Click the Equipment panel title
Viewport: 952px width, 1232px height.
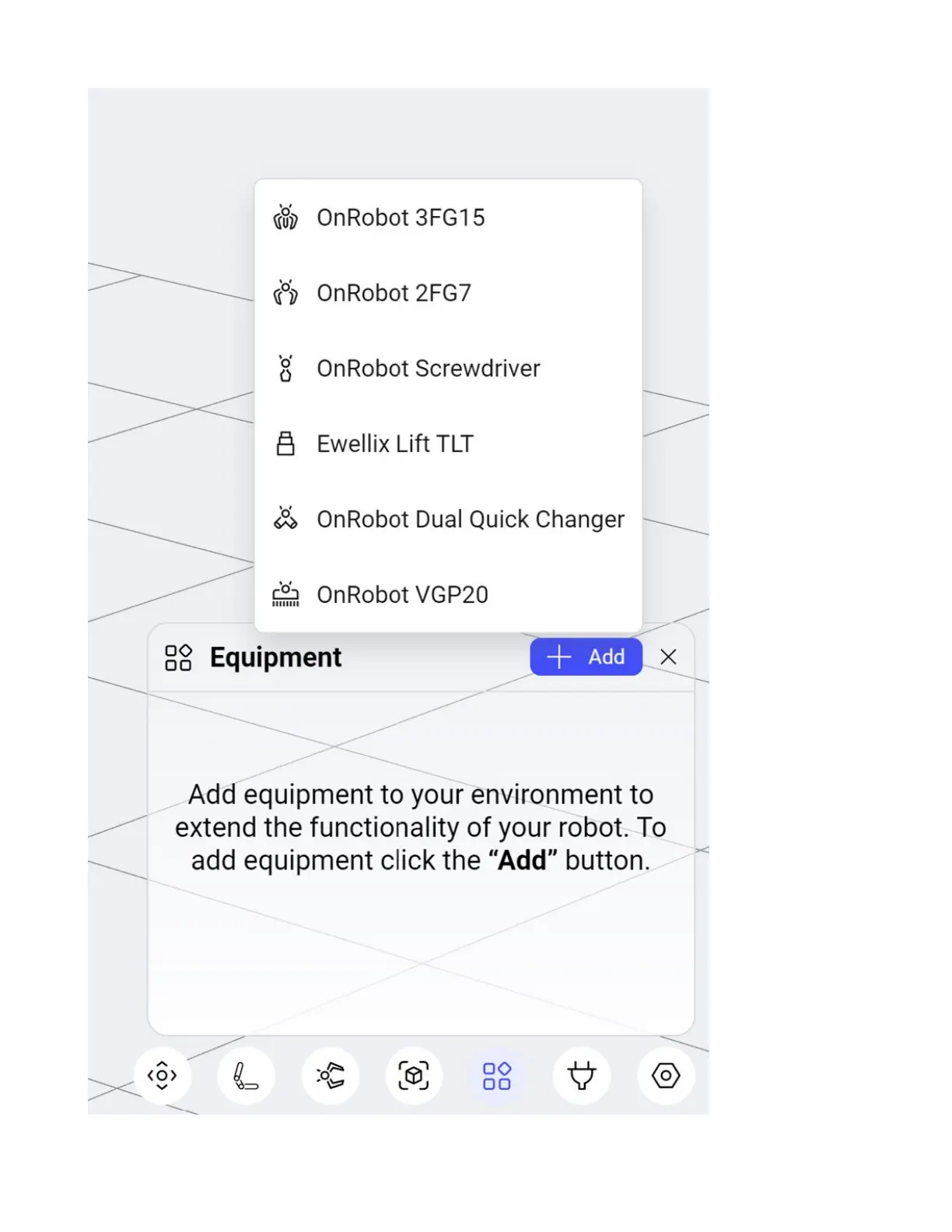pos(275,657)
